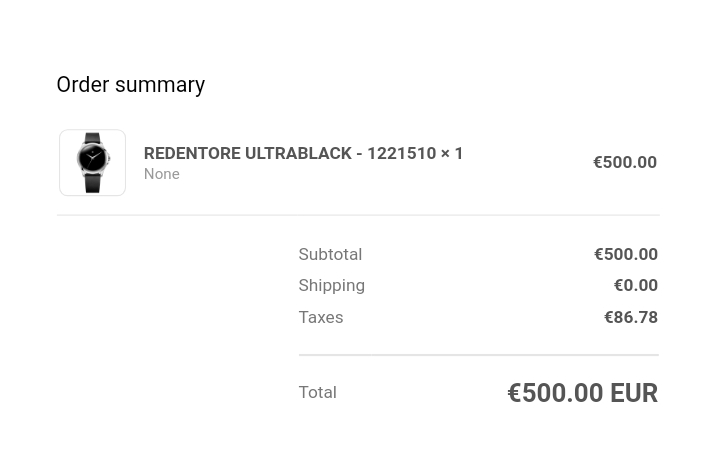Click the grand total €500.00 EUR
This screenshot has height=451, width=720.
tap(583, 393)
